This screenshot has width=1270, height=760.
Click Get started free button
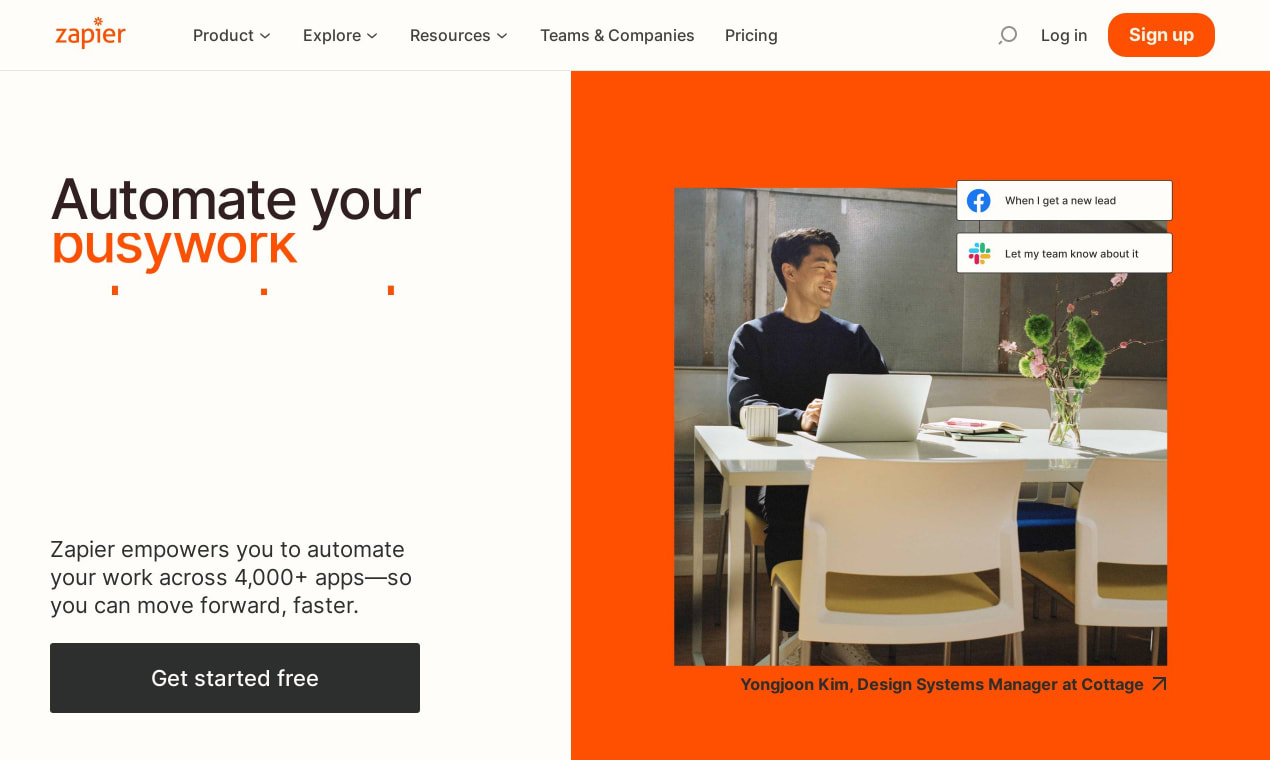(235, 678)
